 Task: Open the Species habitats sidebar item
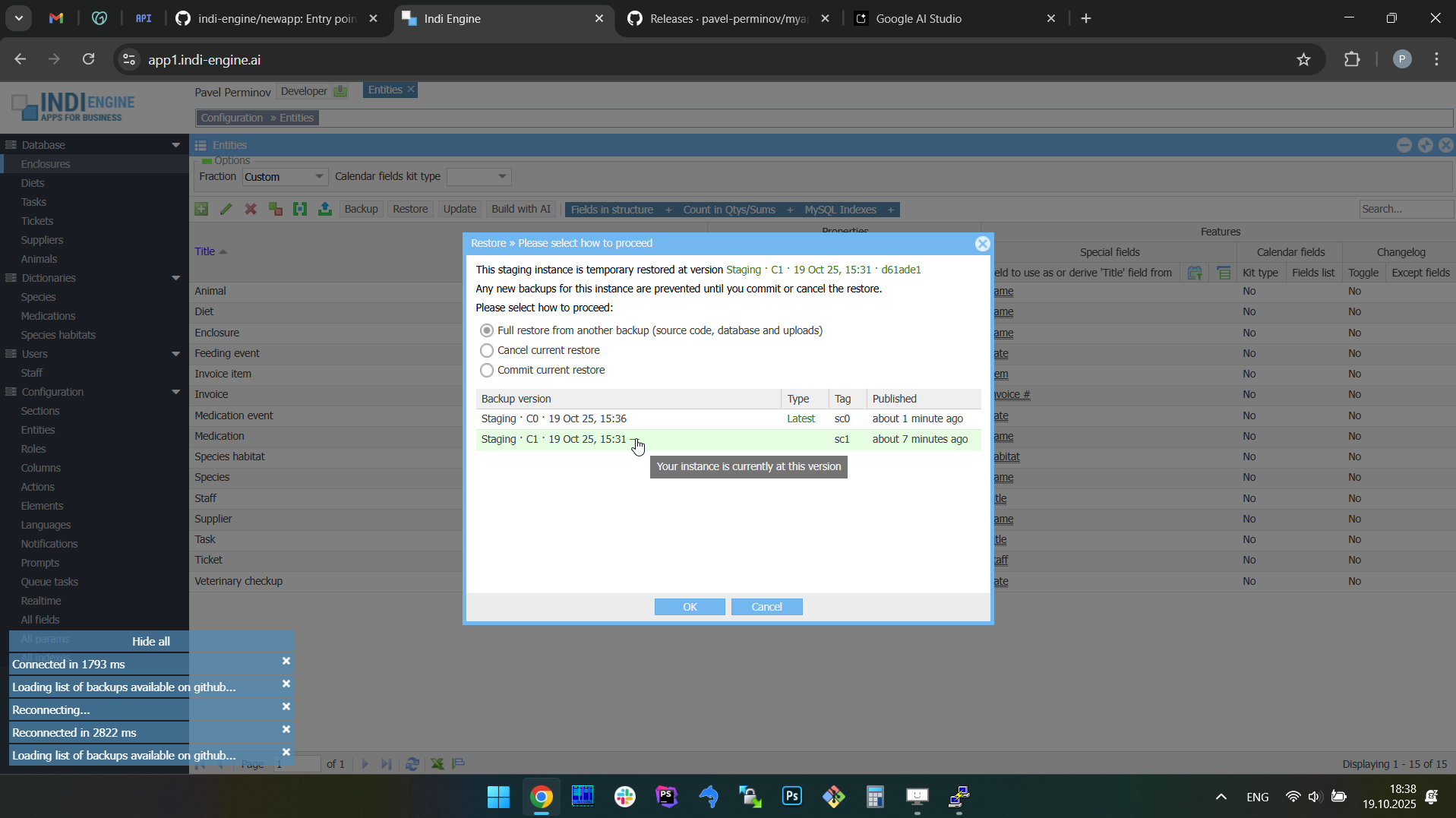click(58, 335)
